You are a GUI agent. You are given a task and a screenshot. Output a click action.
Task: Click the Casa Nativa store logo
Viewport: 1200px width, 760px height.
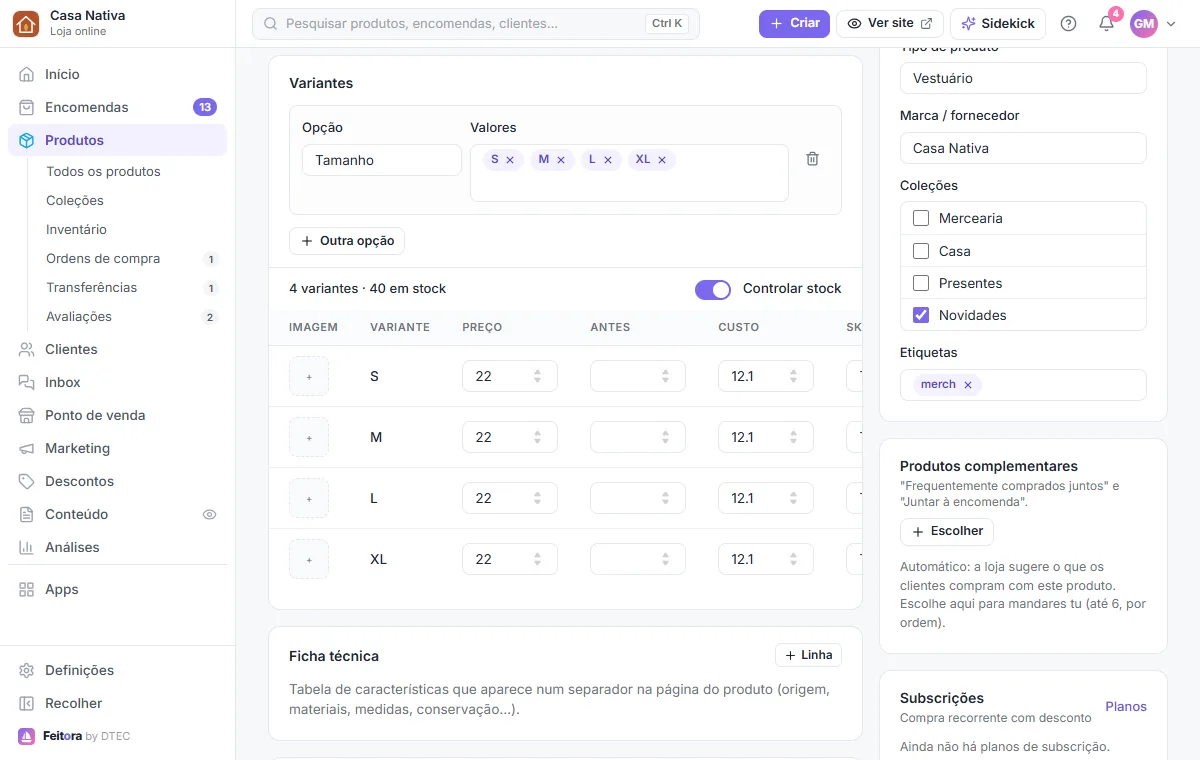pyautogui.click(x=26, y=24)
